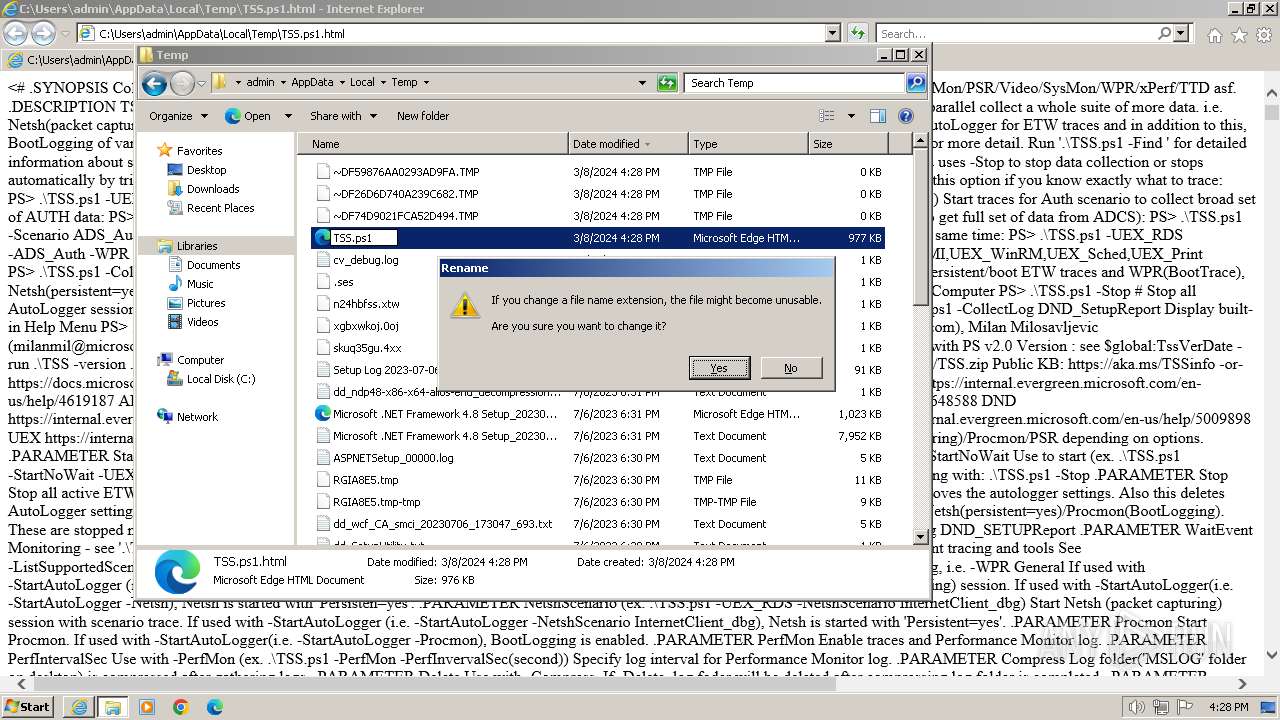Expand the Open button dropdown arrow
1280x720 pixels.
coord(288,116)
